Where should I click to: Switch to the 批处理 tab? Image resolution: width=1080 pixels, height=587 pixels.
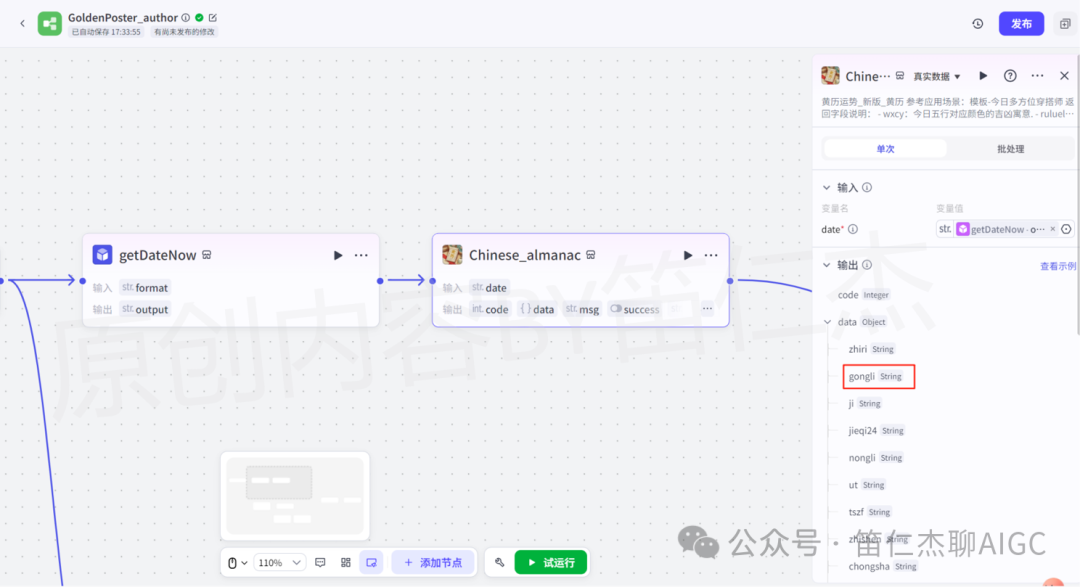[1010, 149]
